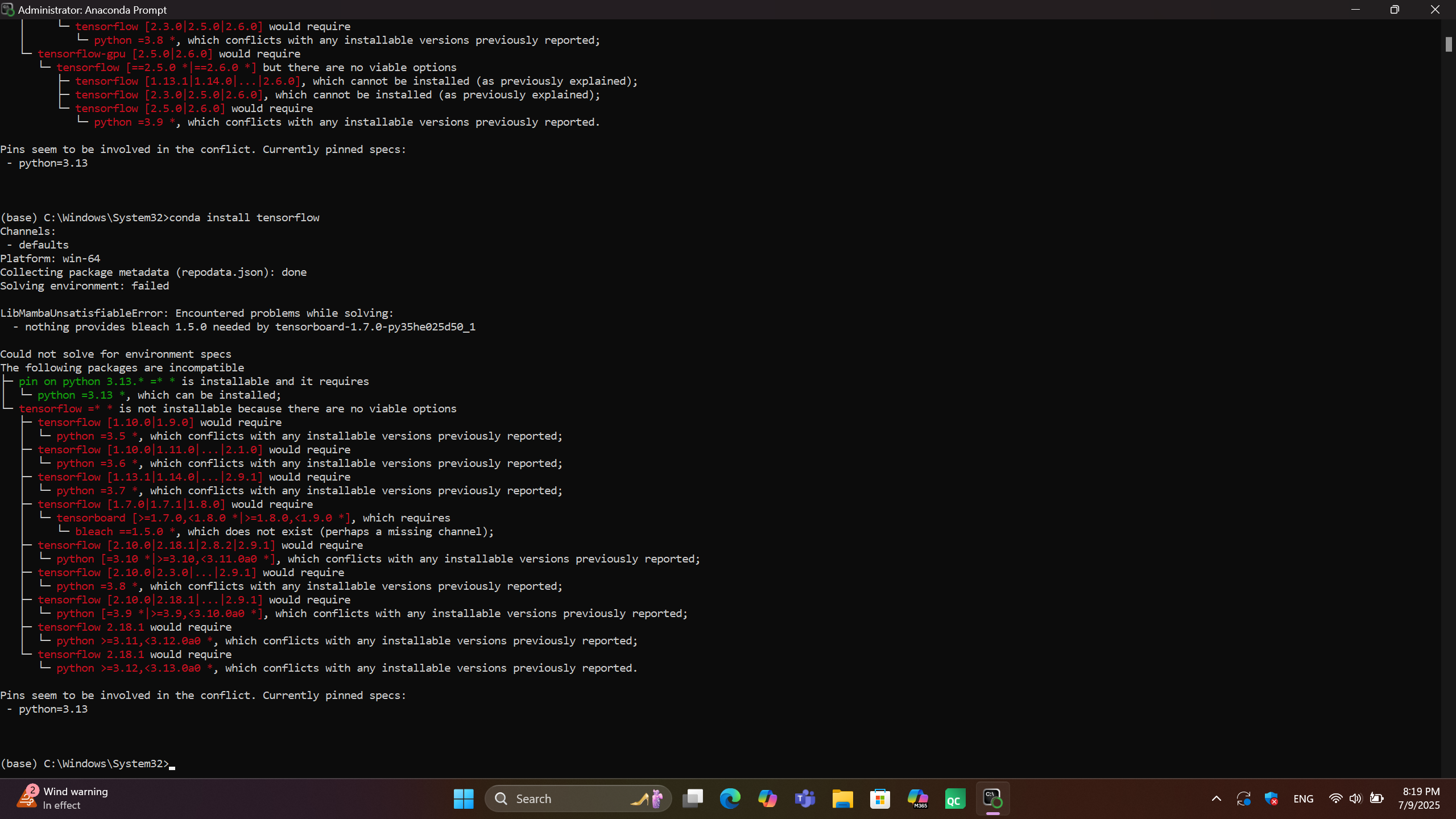The height and width of the screenshot is (819, 1456).
Task: Open Wind warning weather widget
Action: pos(63,798)
